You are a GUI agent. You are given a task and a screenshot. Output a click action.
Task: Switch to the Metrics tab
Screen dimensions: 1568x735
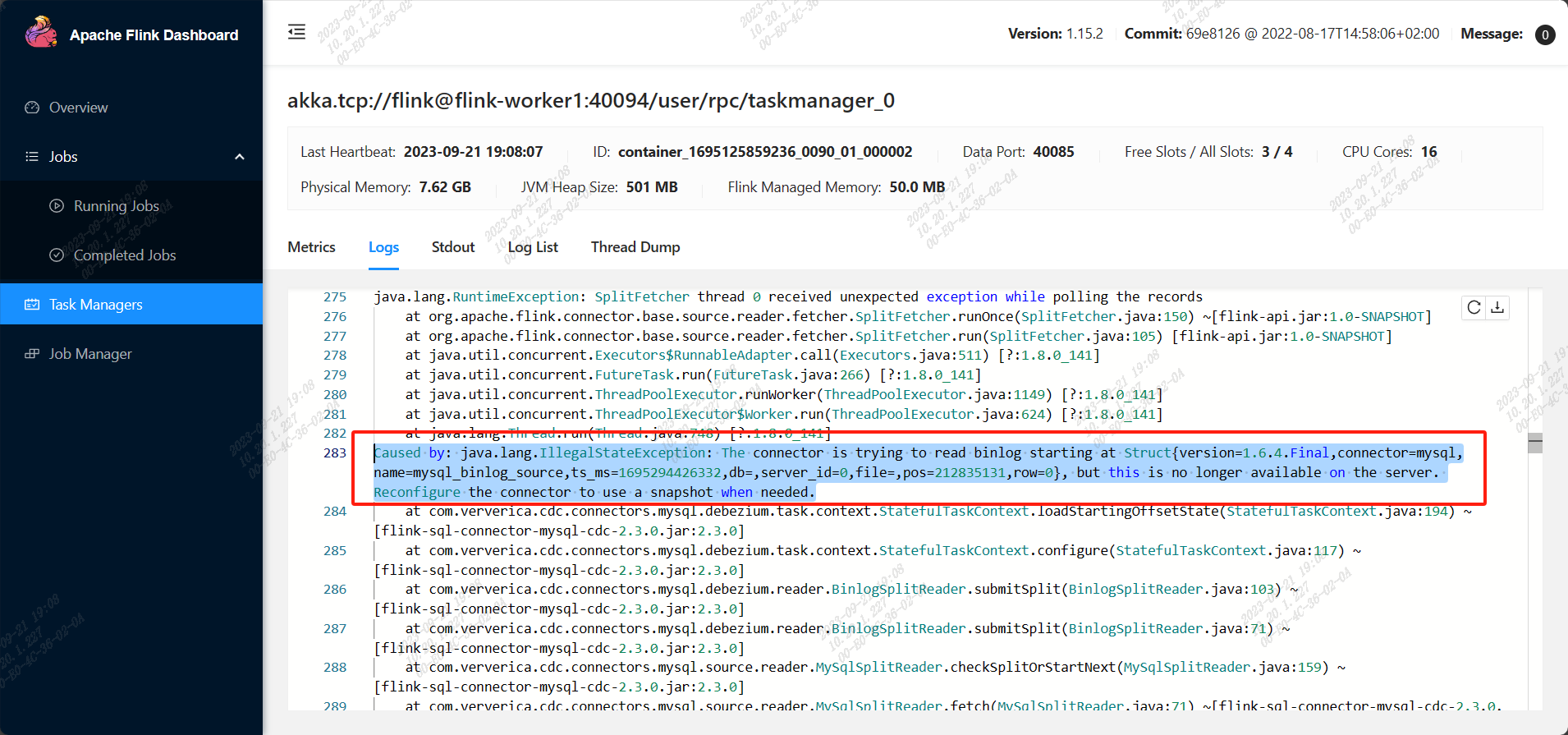click(x=311, y=247)
